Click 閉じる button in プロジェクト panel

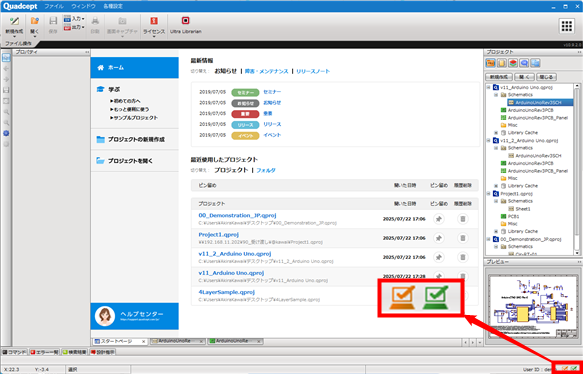546,77
